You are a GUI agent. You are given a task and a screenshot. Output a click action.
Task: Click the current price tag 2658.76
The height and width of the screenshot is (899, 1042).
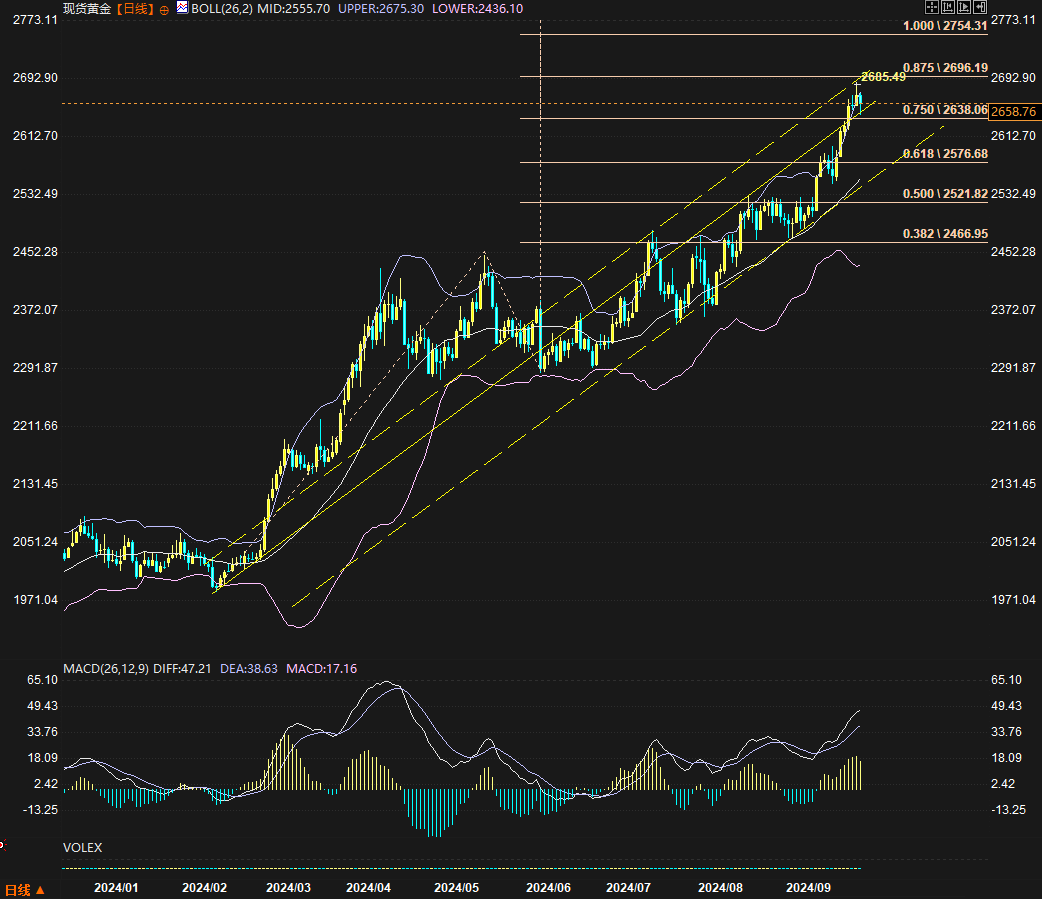pos(1013,112)
